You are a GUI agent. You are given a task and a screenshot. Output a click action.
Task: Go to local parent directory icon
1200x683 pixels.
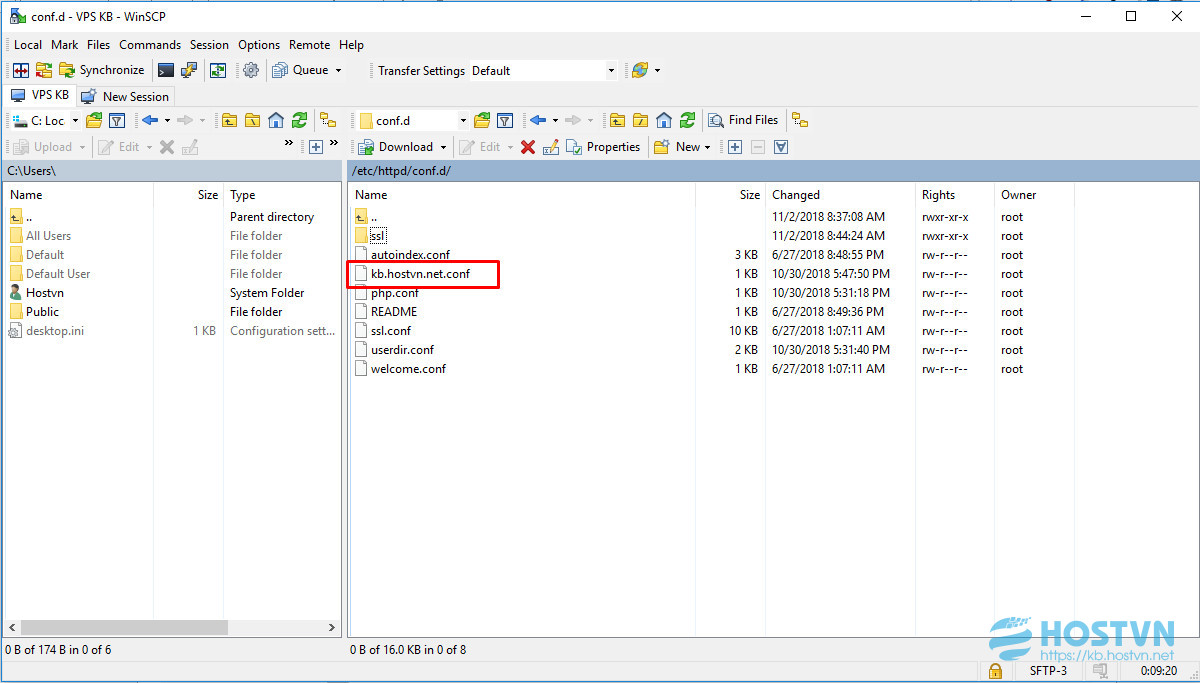pos(230,120)
